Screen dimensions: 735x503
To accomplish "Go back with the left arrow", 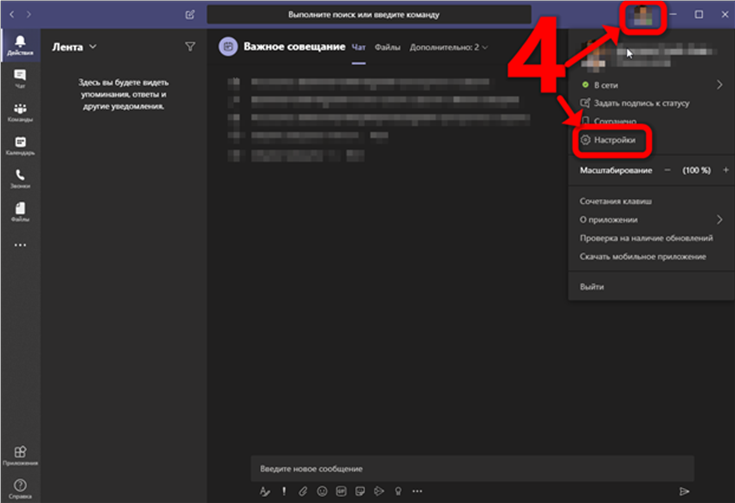I will [12, 15].
